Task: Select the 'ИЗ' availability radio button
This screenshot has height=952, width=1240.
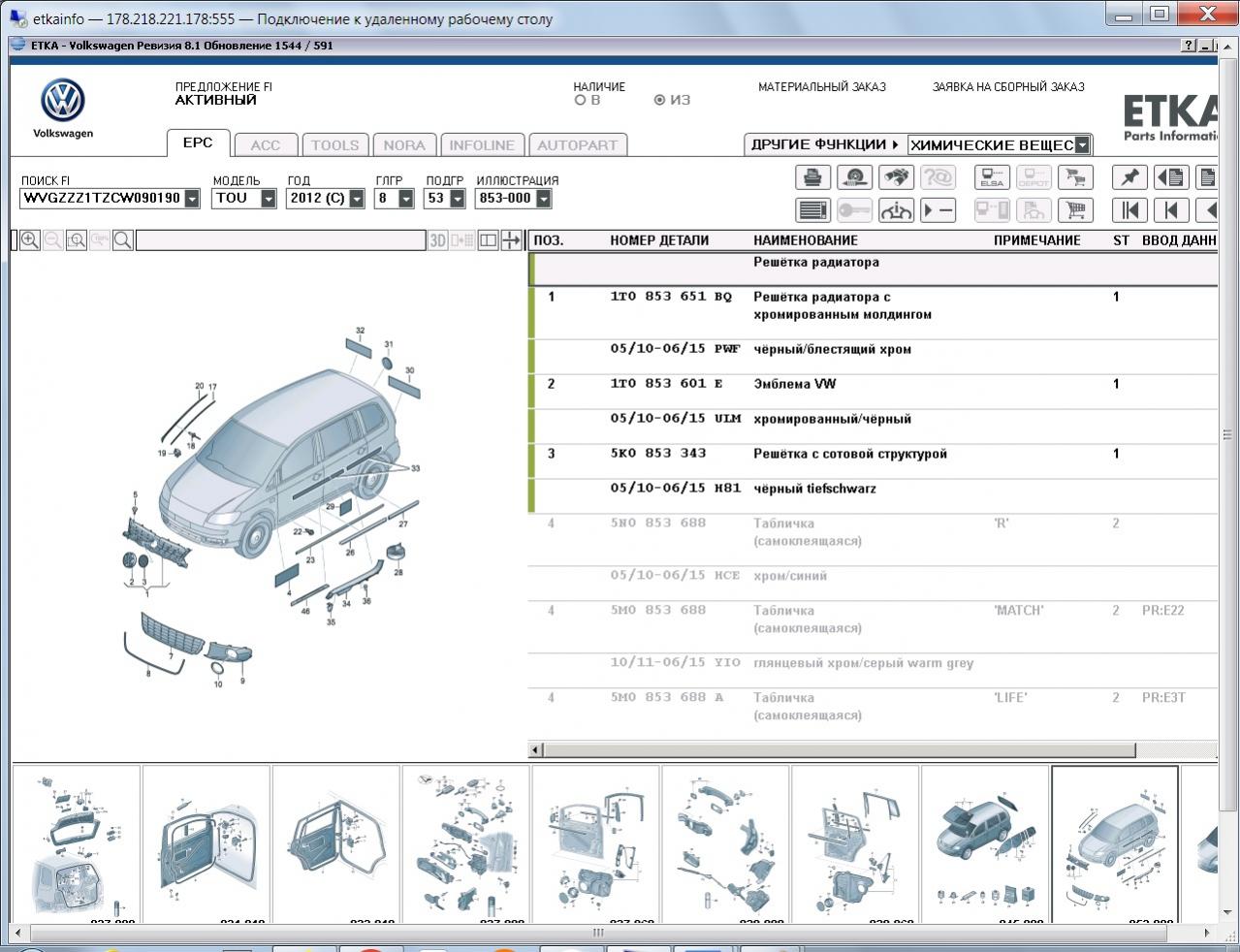Action: (x=660, y=100)
